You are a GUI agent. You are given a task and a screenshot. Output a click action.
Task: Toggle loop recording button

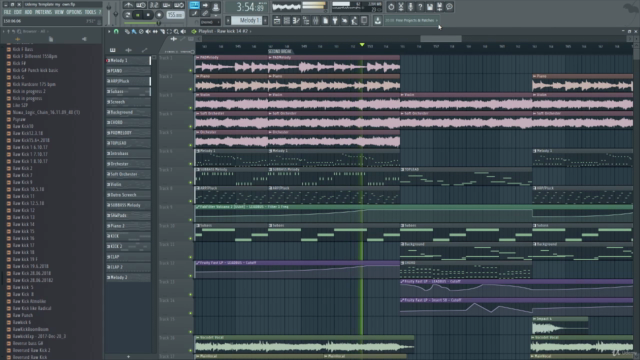(x=179, y=5)
